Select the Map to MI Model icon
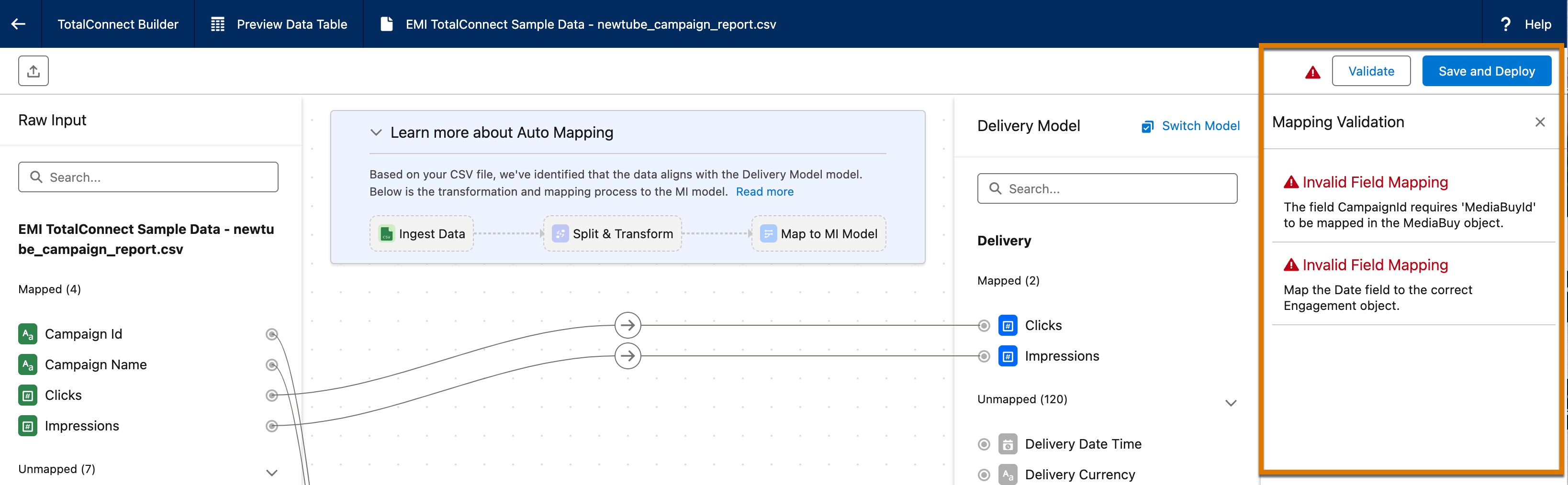This screenshot has width=1568, height=485. pos(768,233)
